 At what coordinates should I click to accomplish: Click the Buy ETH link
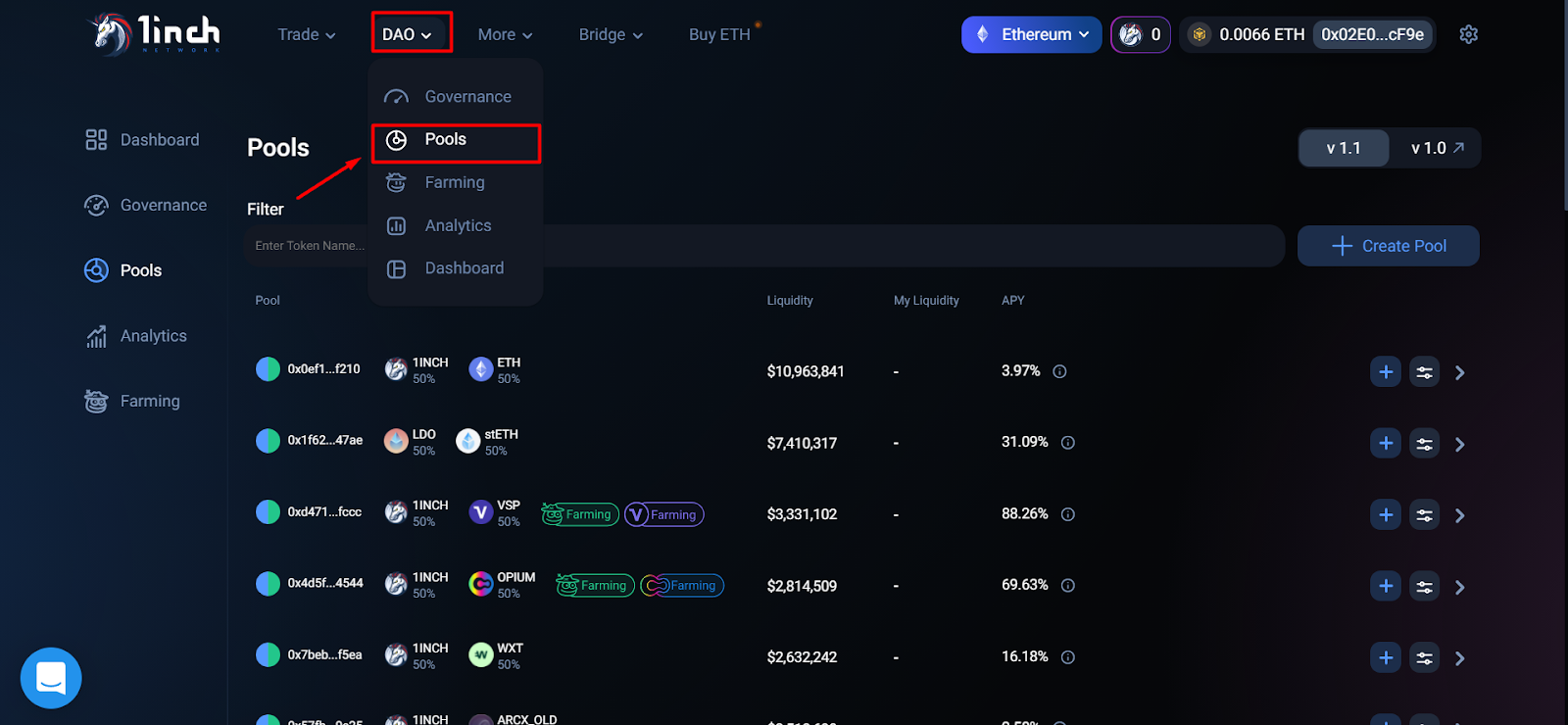(720, 34)
